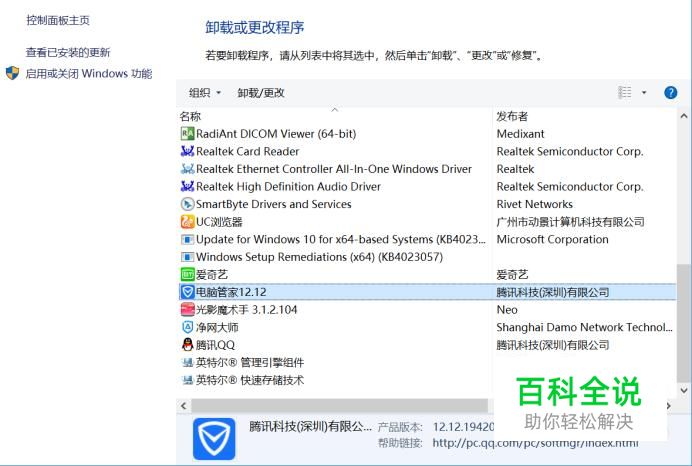Change view using the view layout icon
The width and height of the screenshot is (692, 466).
(624, 93)
